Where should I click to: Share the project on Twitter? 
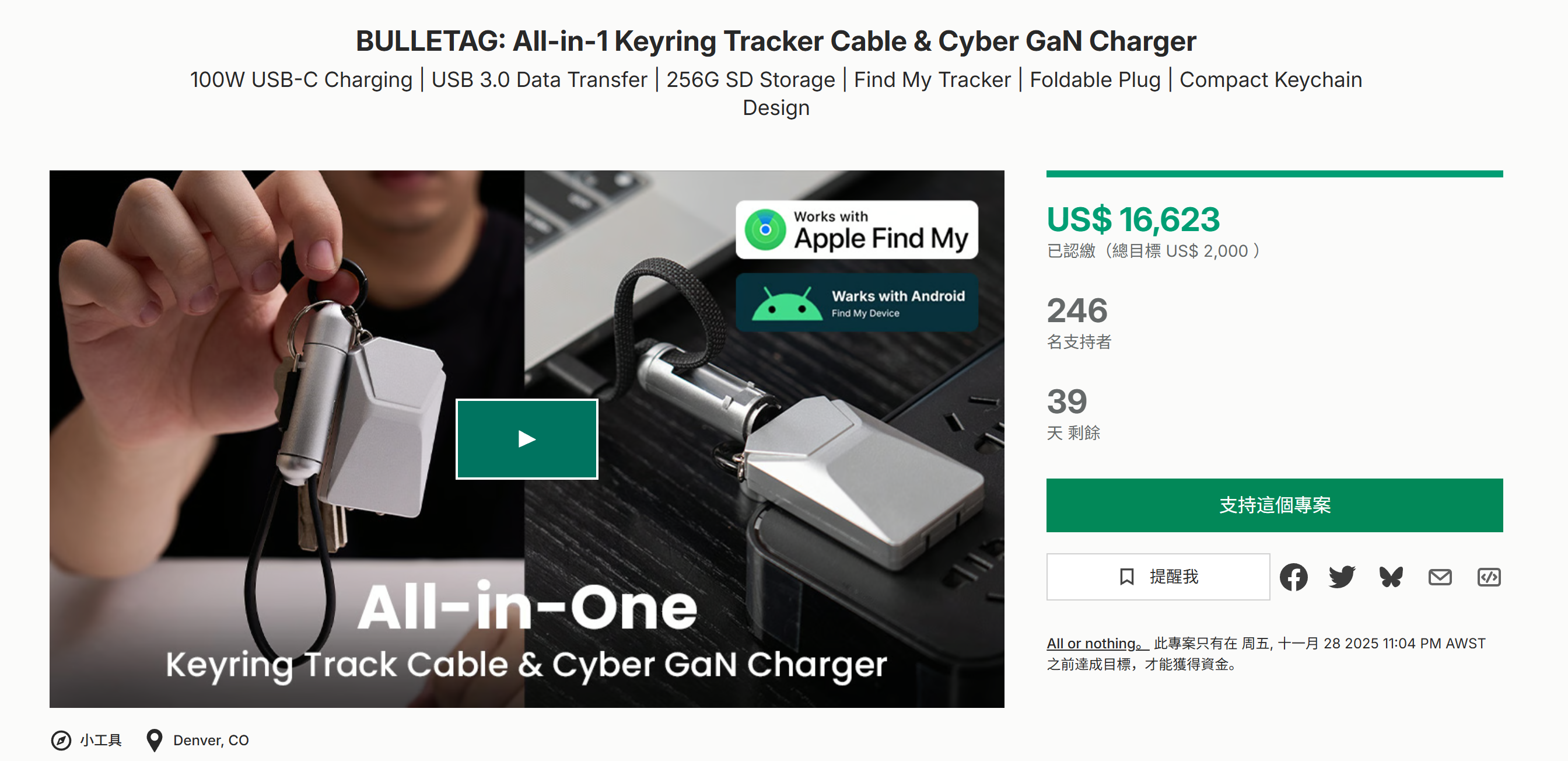click(x=1343, y=577)
